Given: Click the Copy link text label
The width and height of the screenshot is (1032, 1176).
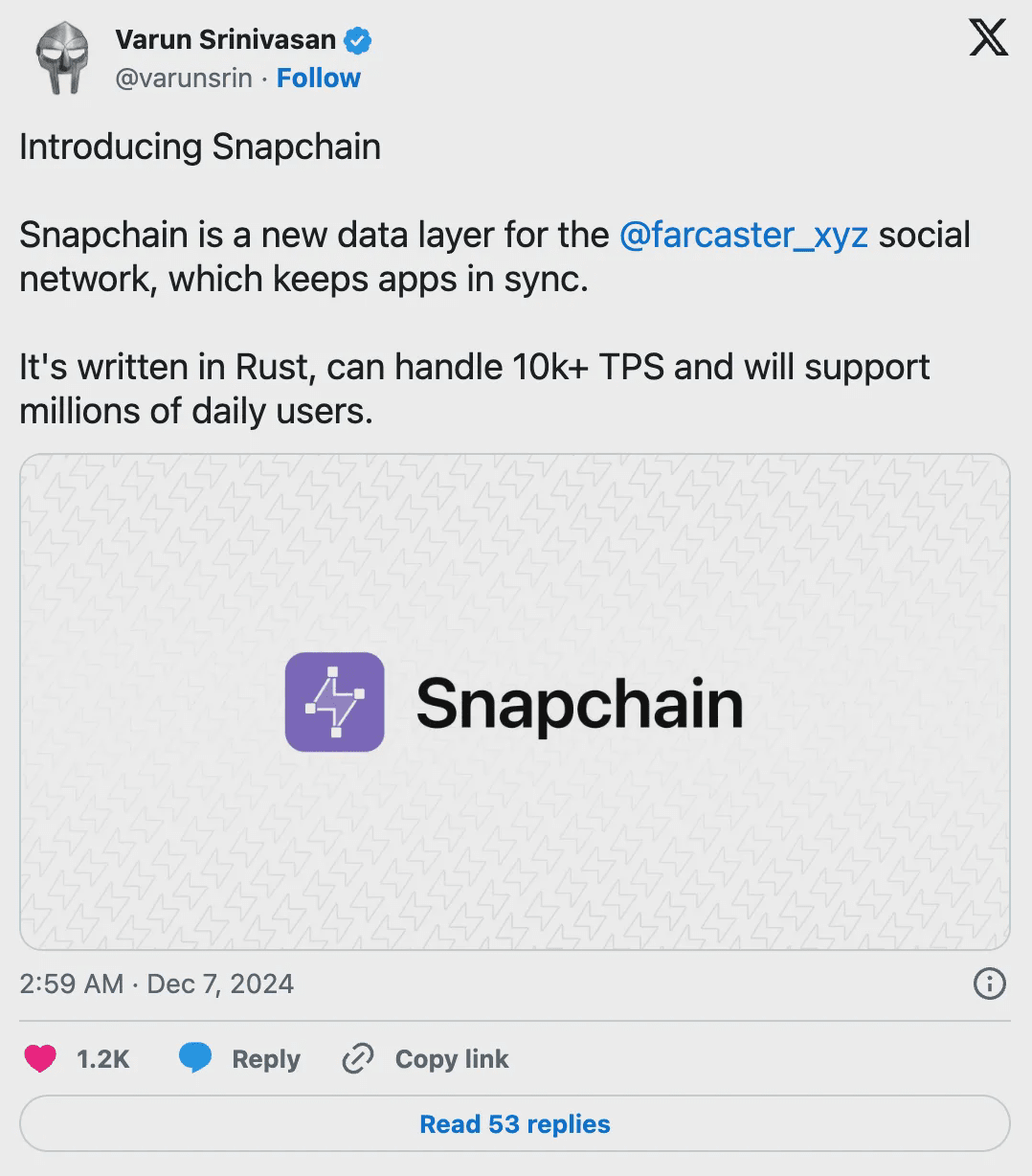Looking at the screenshot, I should [452, 1059].
